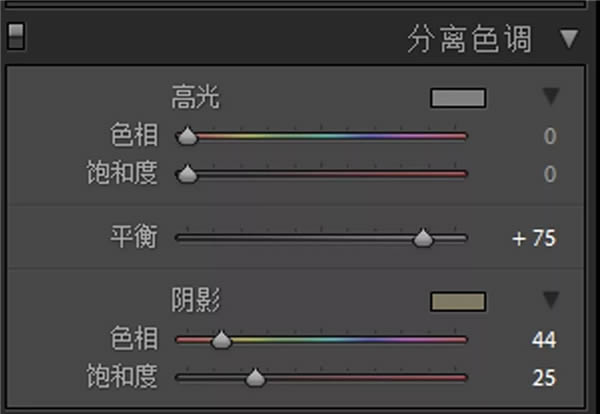Click the 平衡 slider handle
This screenshot has height=414, width=600.
423,238
